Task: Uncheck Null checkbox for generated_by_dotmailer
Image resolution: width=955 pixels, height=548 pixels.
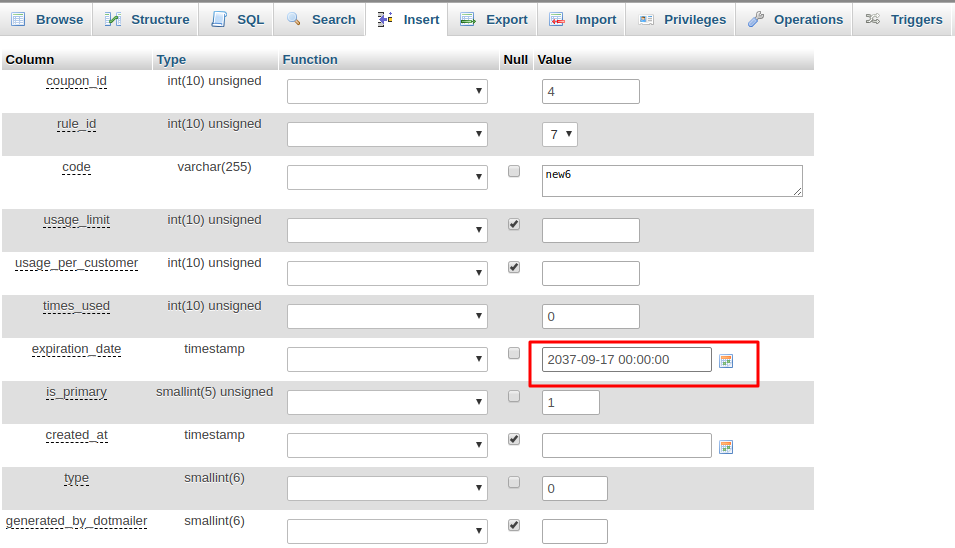Action: 514,525
